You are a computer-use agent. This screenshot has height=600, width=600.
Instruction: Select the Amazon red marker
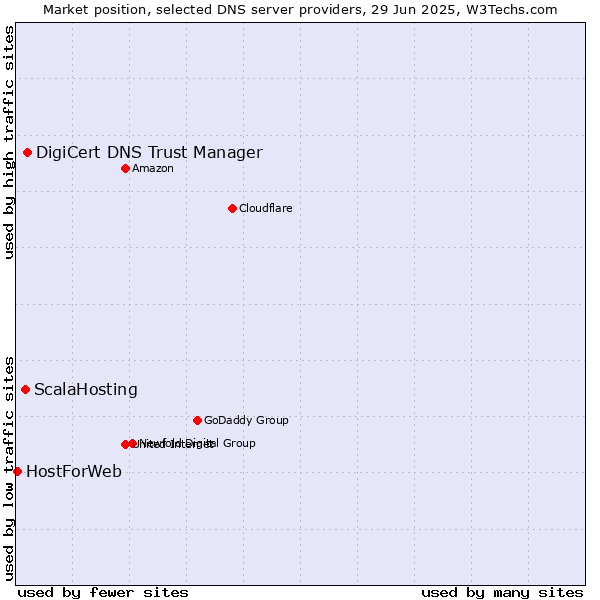point(126,168)
